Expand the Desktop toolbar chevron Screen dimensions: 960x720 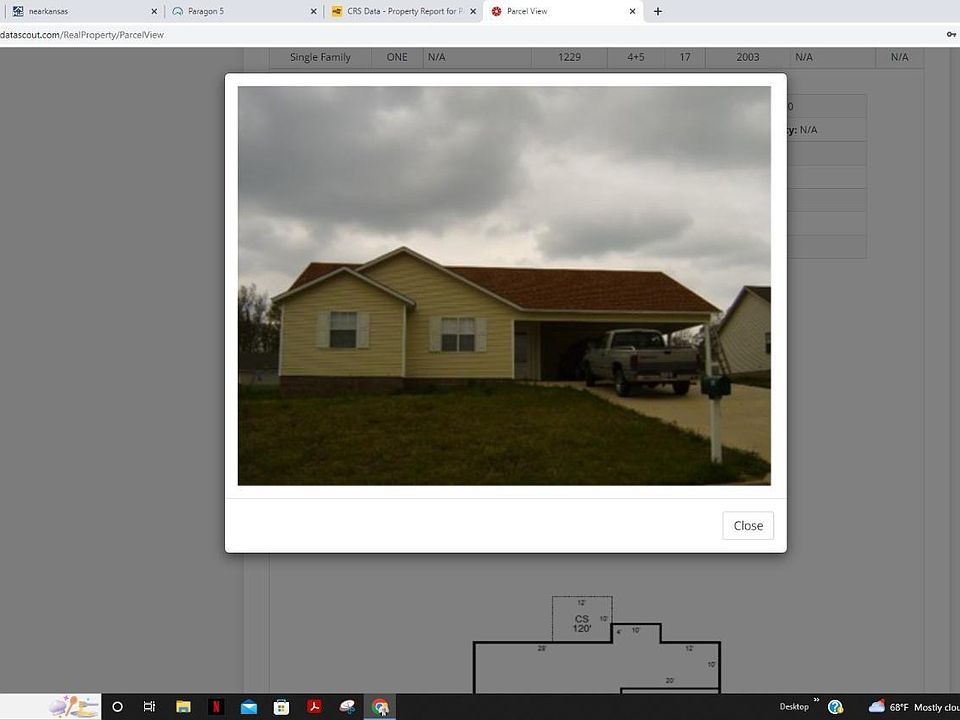(x=816, y=700)
